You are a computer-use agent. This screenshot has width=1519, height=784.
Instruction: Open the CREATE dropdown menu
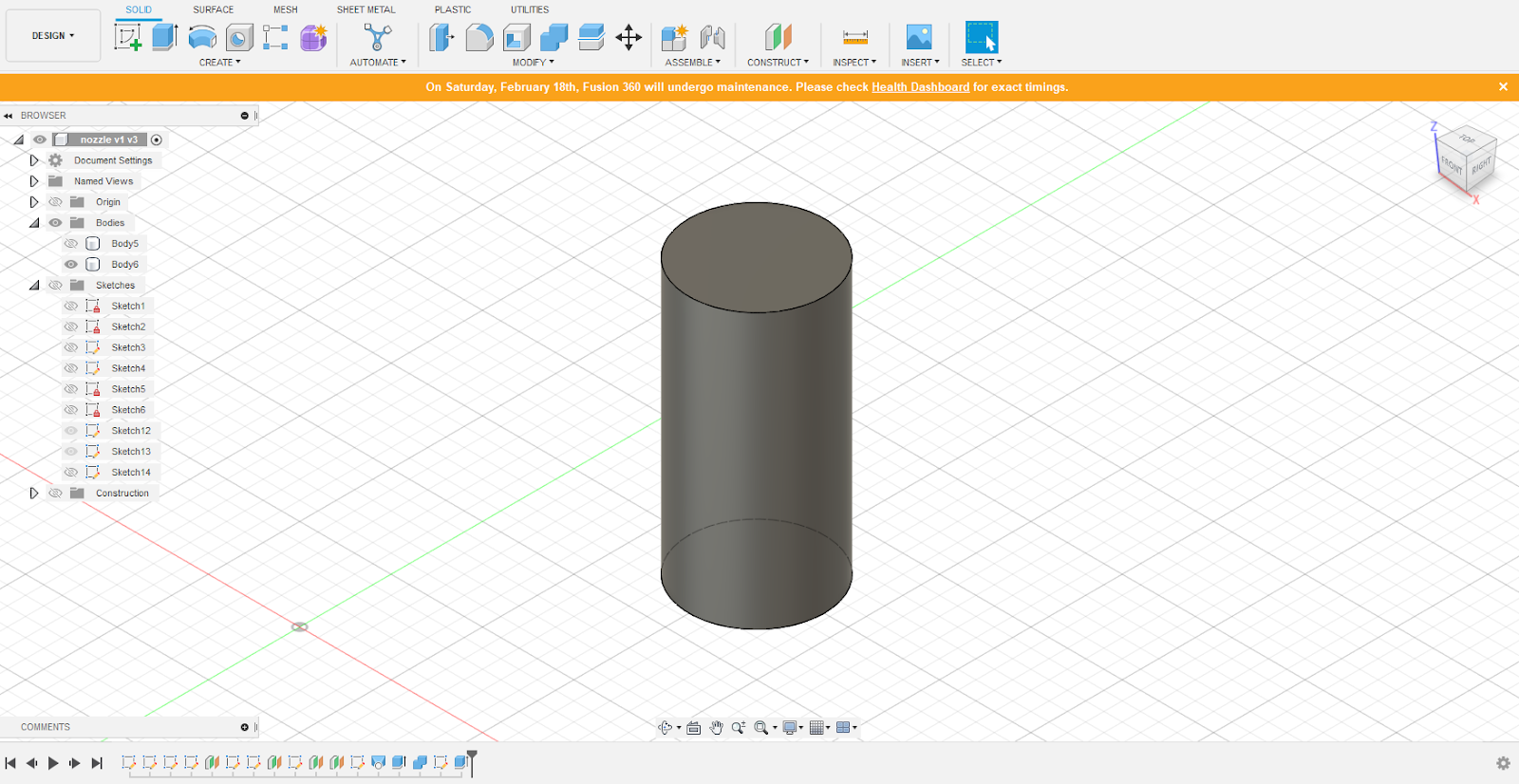219,63
